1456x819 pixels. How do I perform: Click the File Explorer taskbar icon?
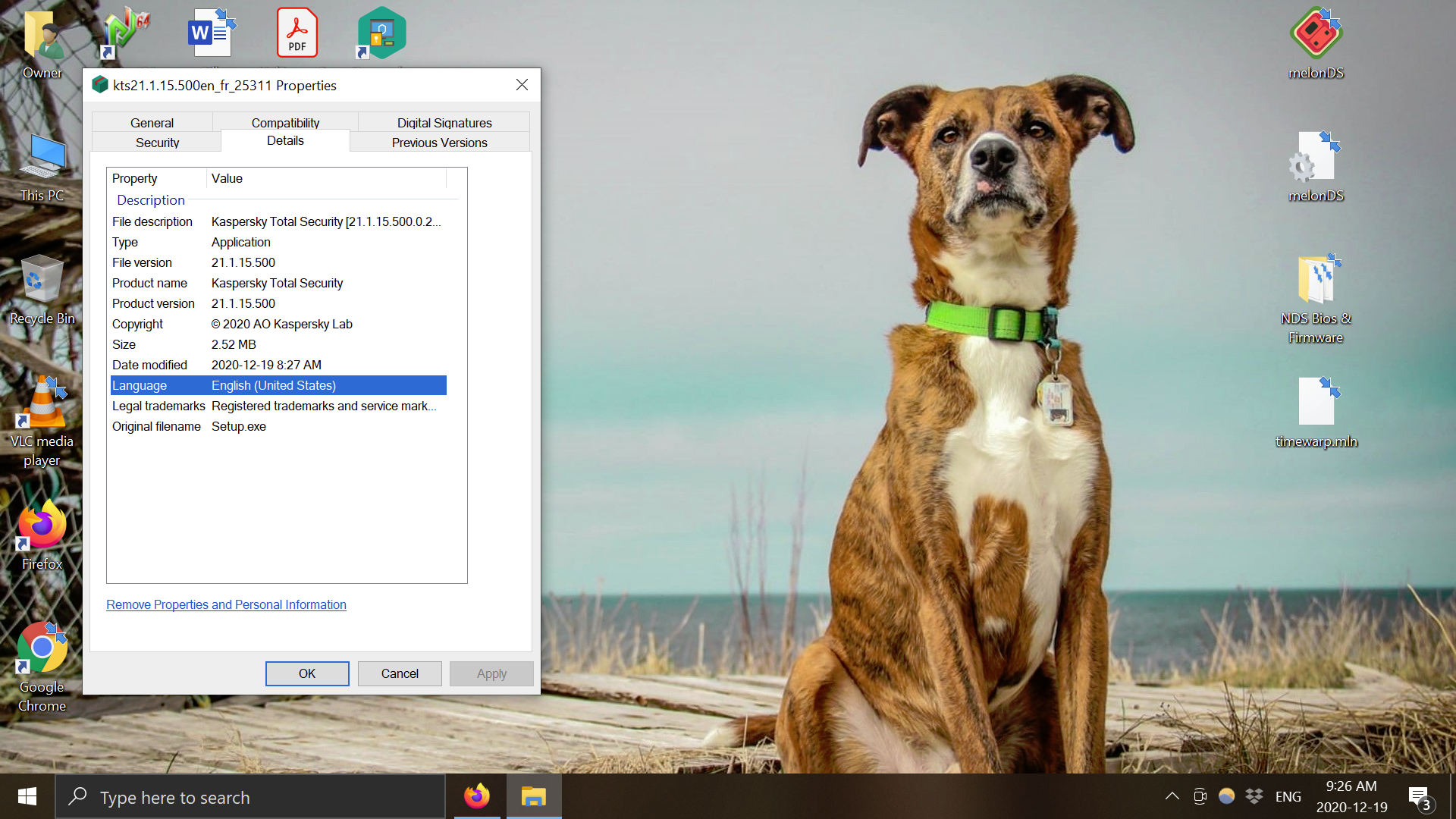pos(533,796)
